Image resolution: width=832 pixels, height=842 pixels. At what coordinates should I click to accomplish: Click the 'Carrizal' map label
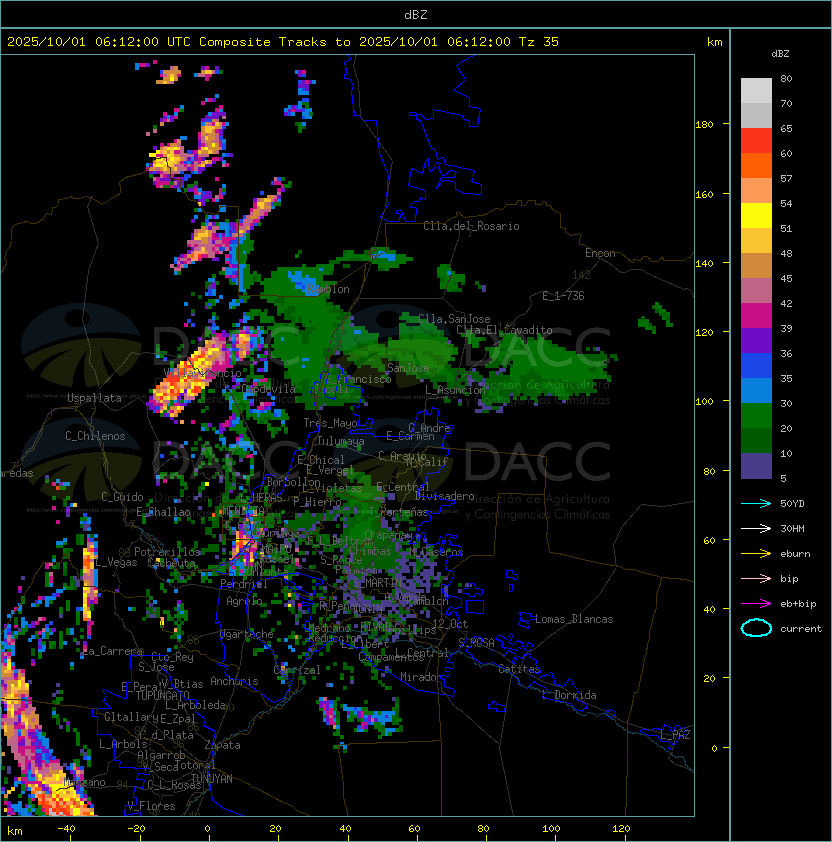(297, 670)
